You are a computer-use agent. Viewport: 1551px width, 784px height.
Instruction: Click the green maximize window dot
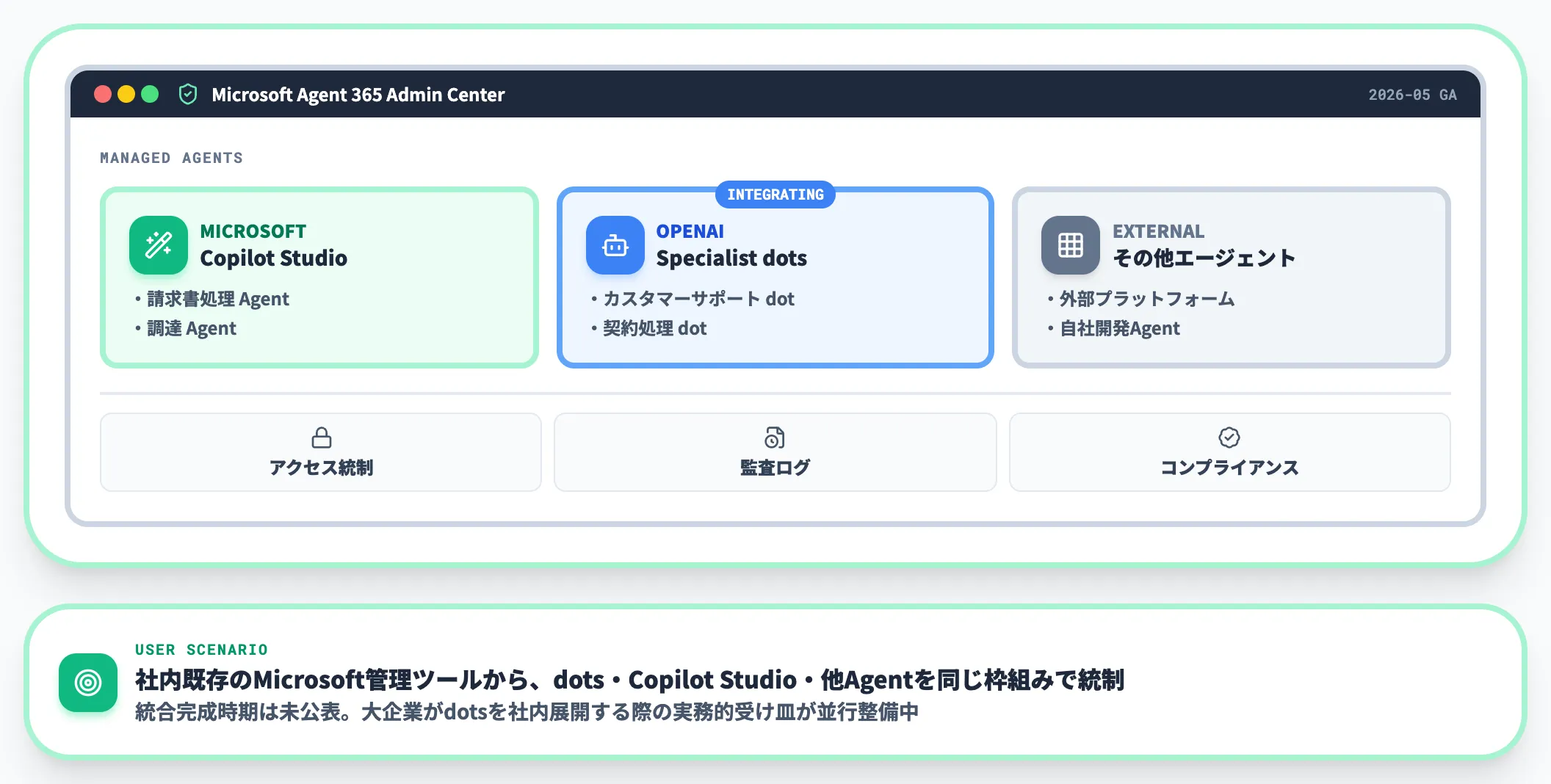point(150,94)
